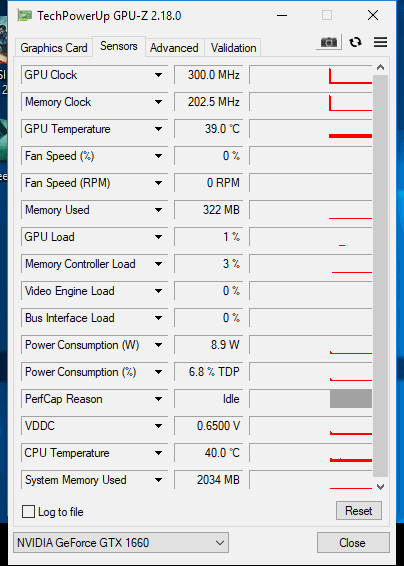Open the Fan Speed (%) dropdown
Image resolution: width=404 pixels, height=566 pixels.
(x=158, y=156)
